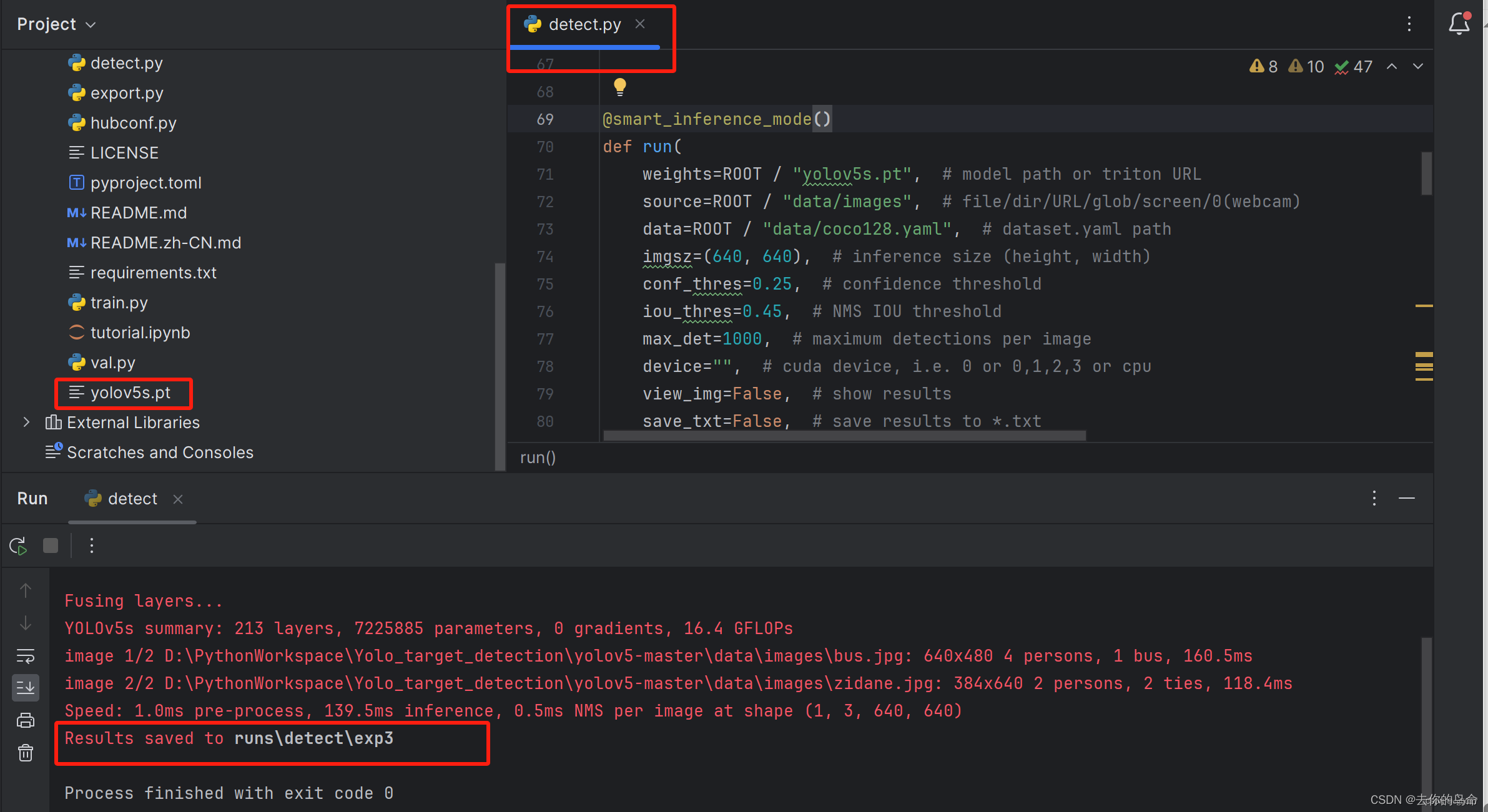The image size is (1488, 812).
Task: Move down the stack trace
Action: 26,623
